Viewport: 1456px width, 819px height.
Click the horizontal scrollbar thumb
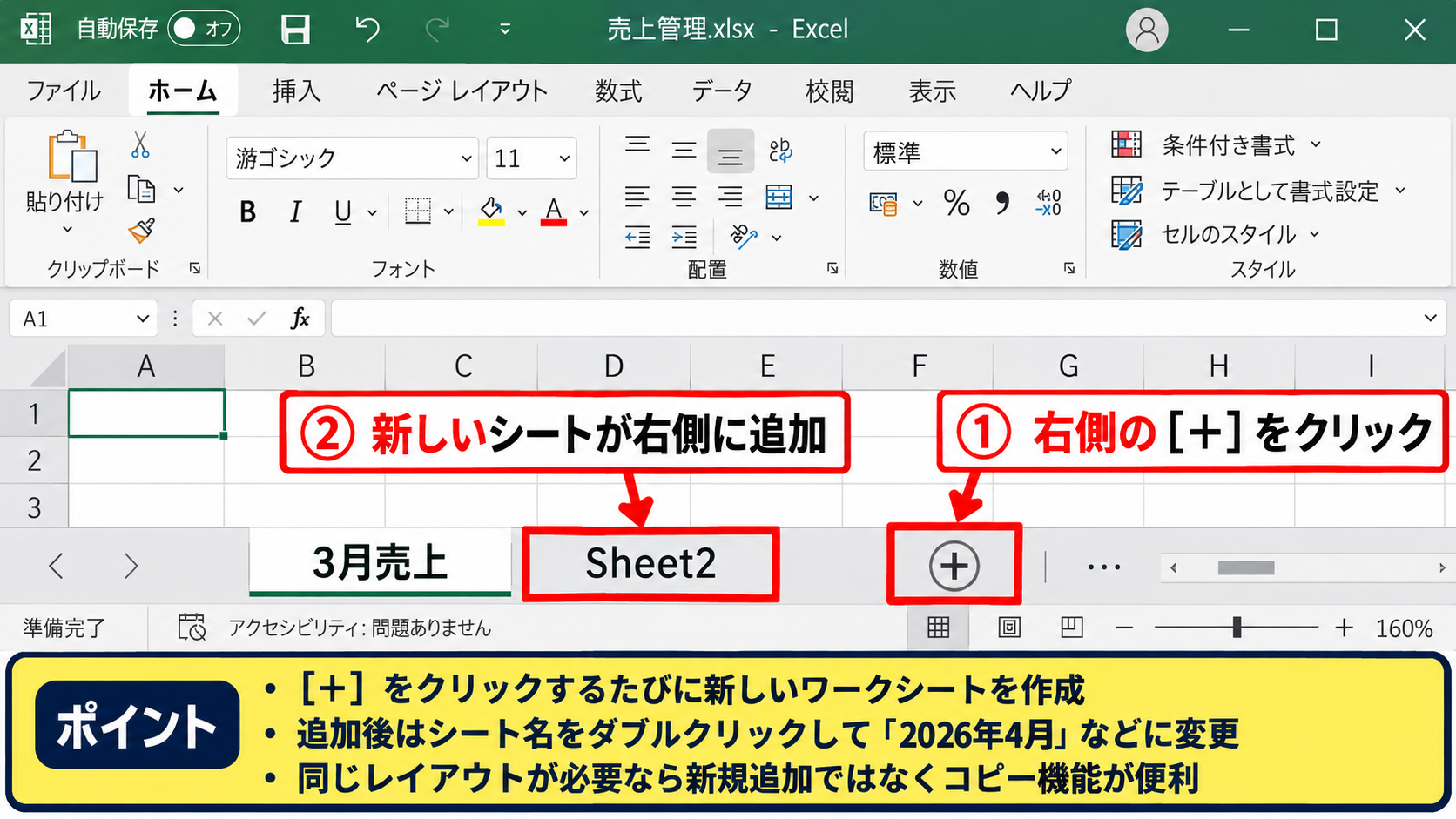point(1246,568)
